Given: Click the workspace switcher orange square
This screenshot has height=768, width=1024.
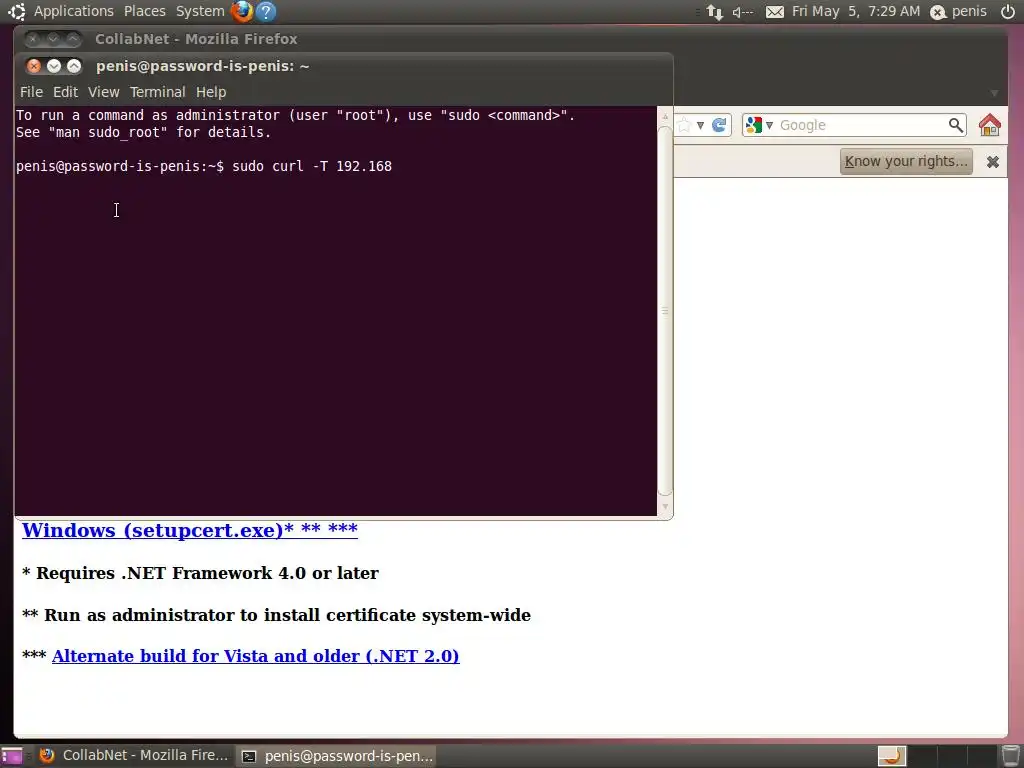Looking at the screenshot, I should pos(891,756).
